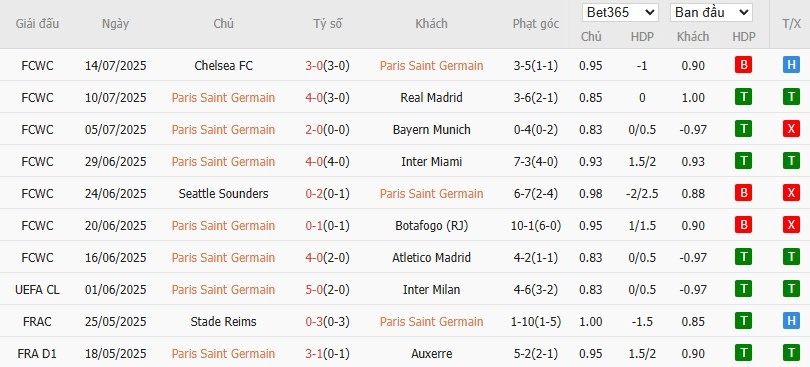Open the Ban đầu odds type dropdown
Image resolution: width=810 pixels, height=367 pixels.
[711, 12]
